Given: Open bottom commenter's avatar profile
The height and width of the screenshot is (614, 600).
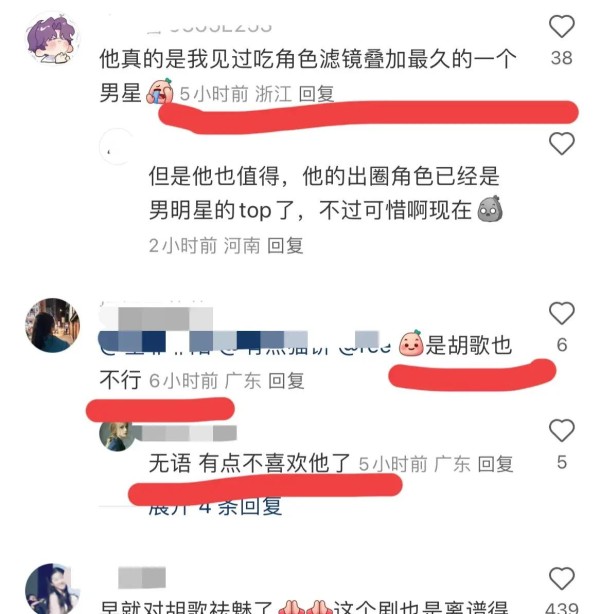Looking at the screenshot, I should tap(52, 589).
